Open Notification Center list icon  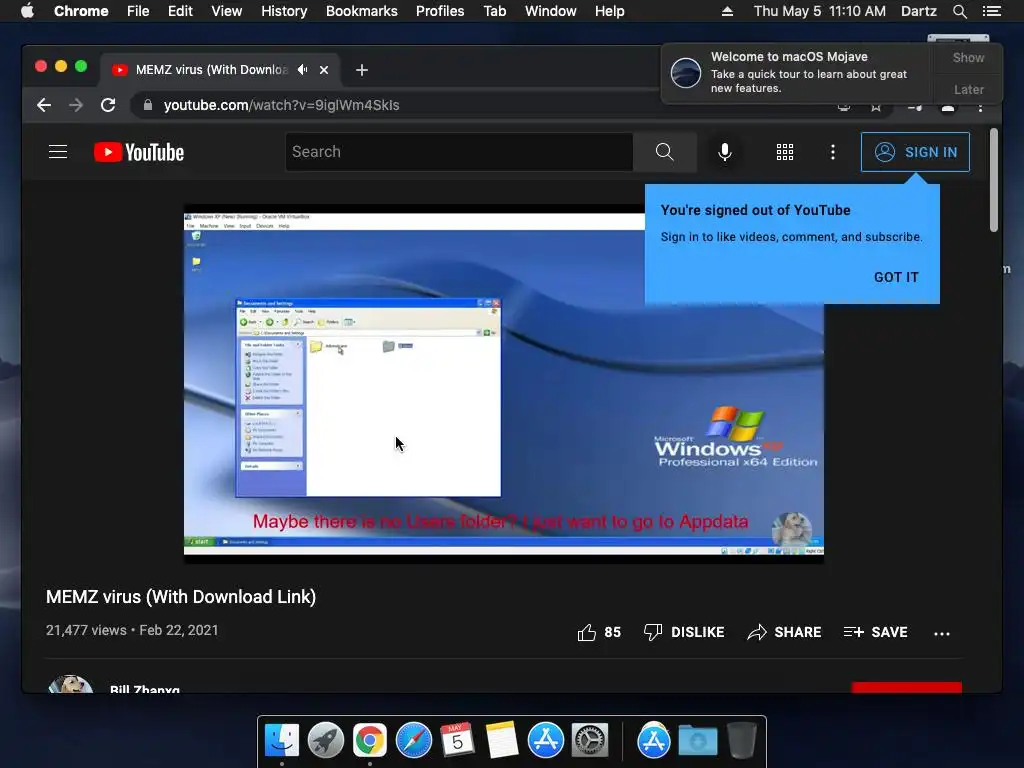pyautogui.click(x=991, y=11)
